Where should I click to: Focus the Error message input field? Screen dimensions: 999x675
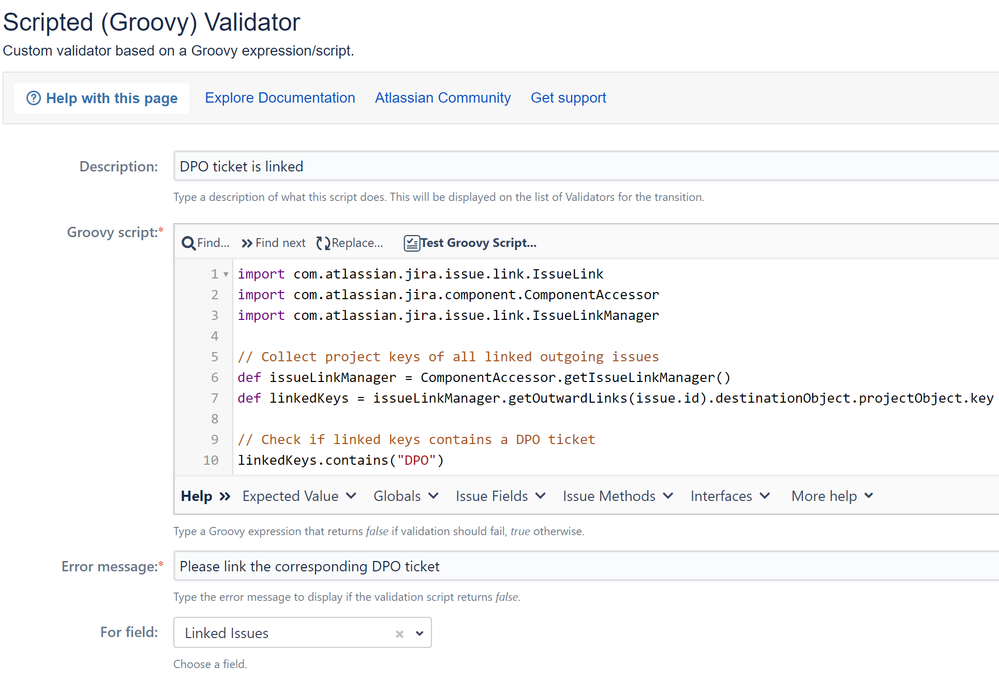click(x=586, y=566)
